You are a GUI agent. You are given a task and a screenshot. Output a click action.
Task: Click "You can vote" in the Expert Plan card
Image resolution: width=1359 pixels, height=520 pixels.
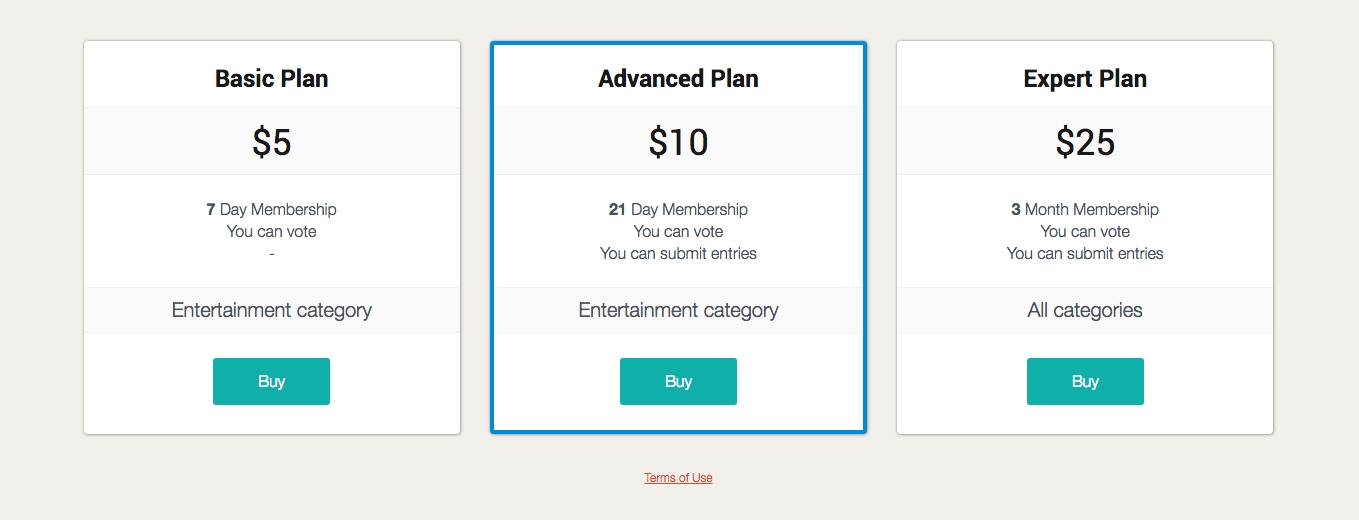[1085, 231]
